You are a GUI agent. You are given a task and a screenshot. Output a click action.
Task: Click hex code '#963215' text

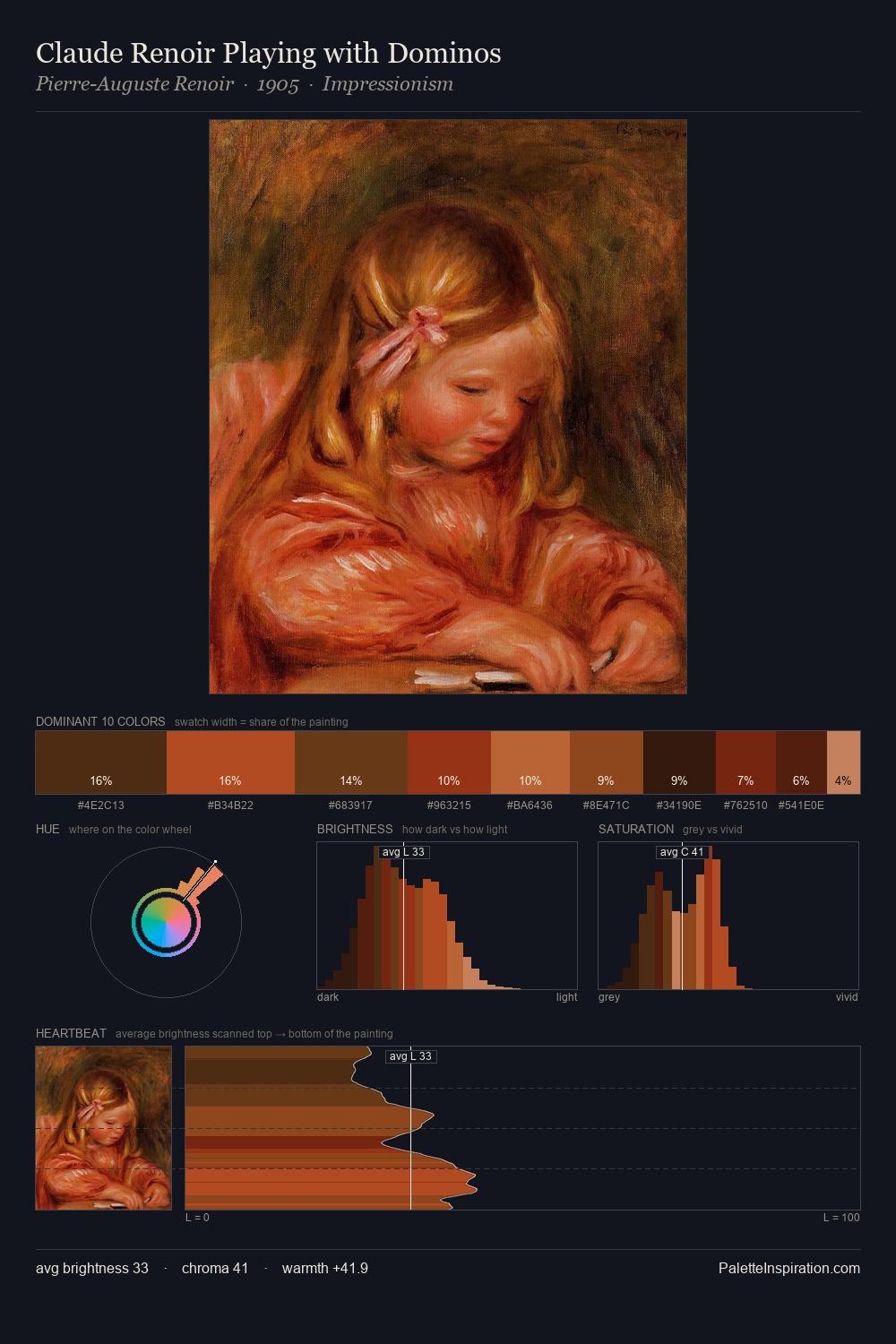(x=449, y=806)
